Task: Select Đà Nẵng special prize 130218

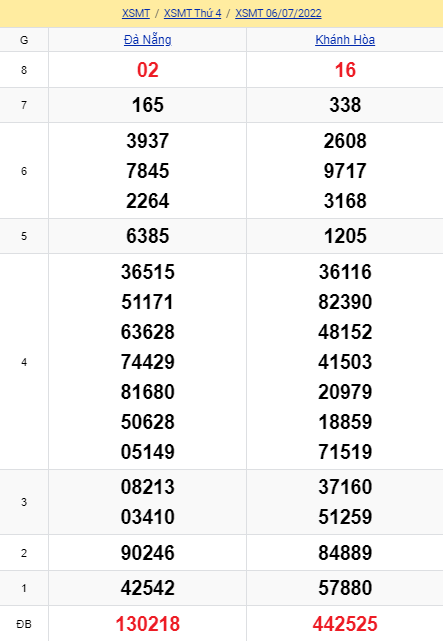Action: coord(148,624)
